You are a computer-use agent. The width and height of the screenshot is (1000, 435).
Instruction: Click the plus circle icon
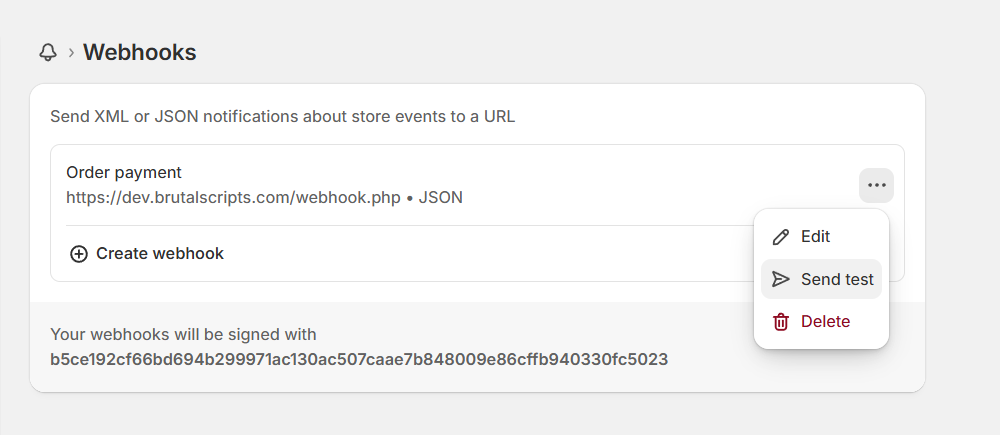(79, 254)
